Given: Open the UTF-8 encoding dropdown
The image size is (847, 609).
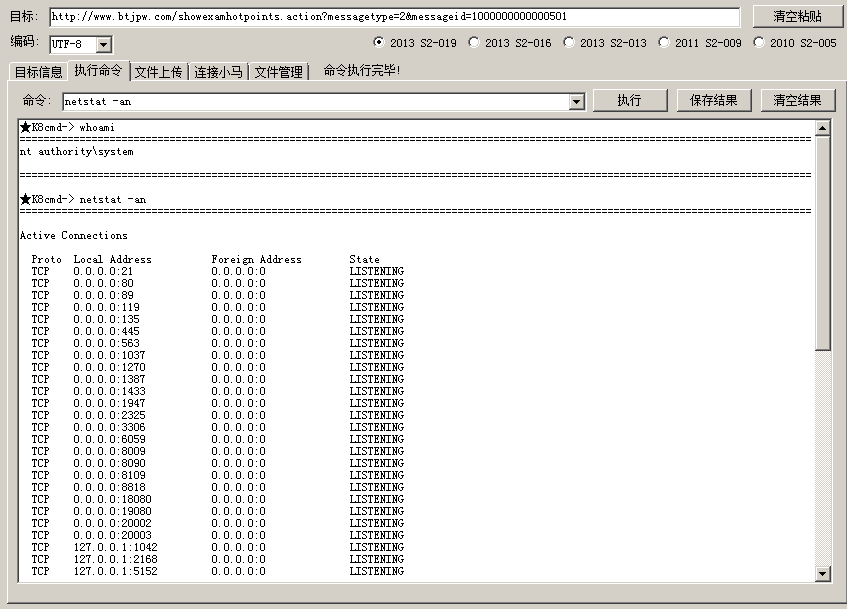Looking at the screenshot, I should 104,44.
